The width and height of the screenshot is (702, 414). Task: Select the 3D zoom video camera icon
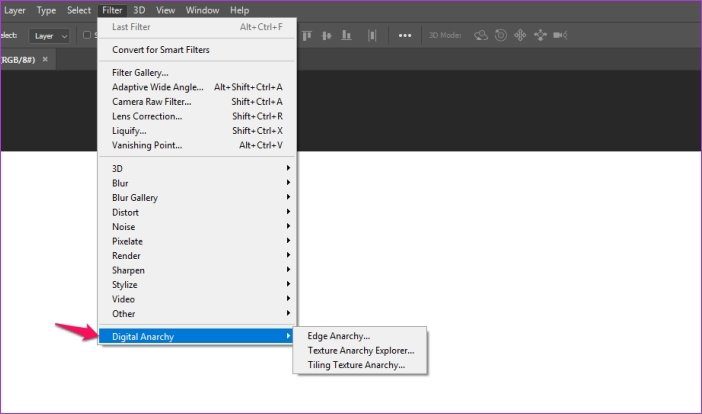[x=560, y=35]
